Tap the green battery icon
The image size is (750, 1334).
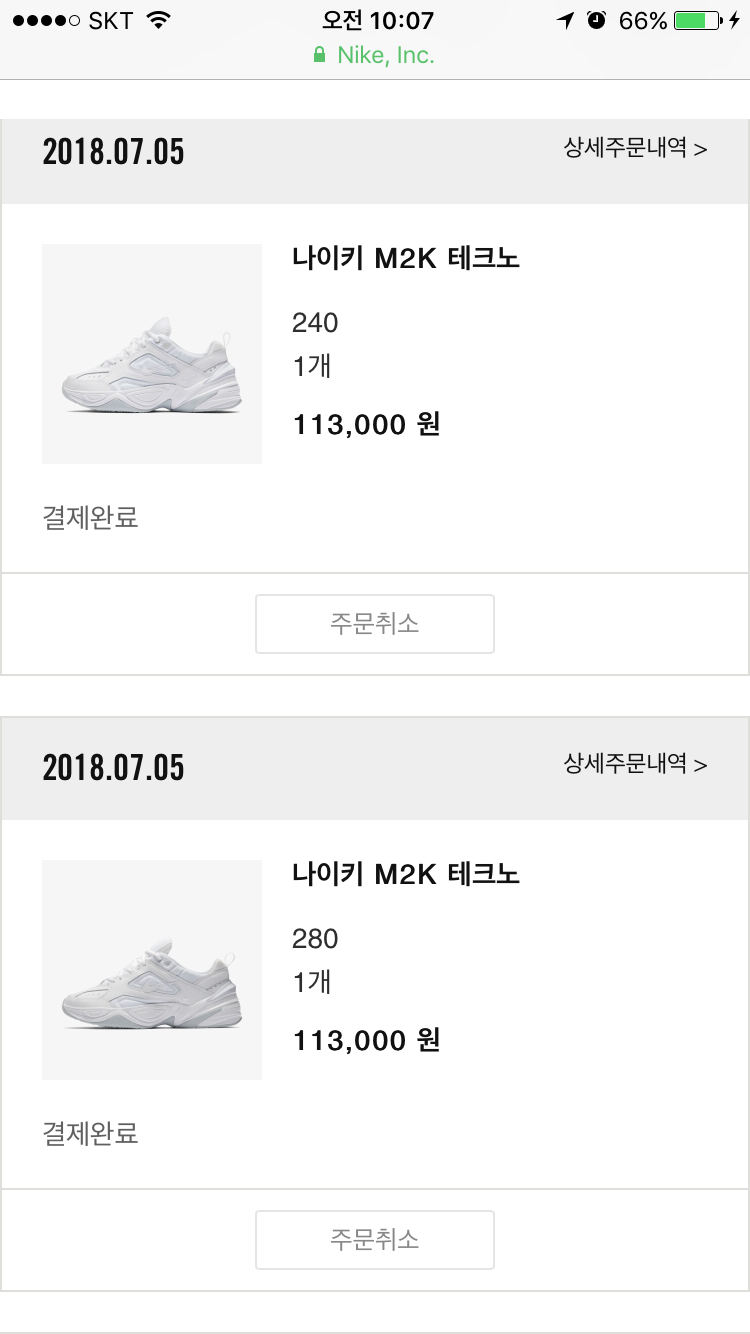697,20
